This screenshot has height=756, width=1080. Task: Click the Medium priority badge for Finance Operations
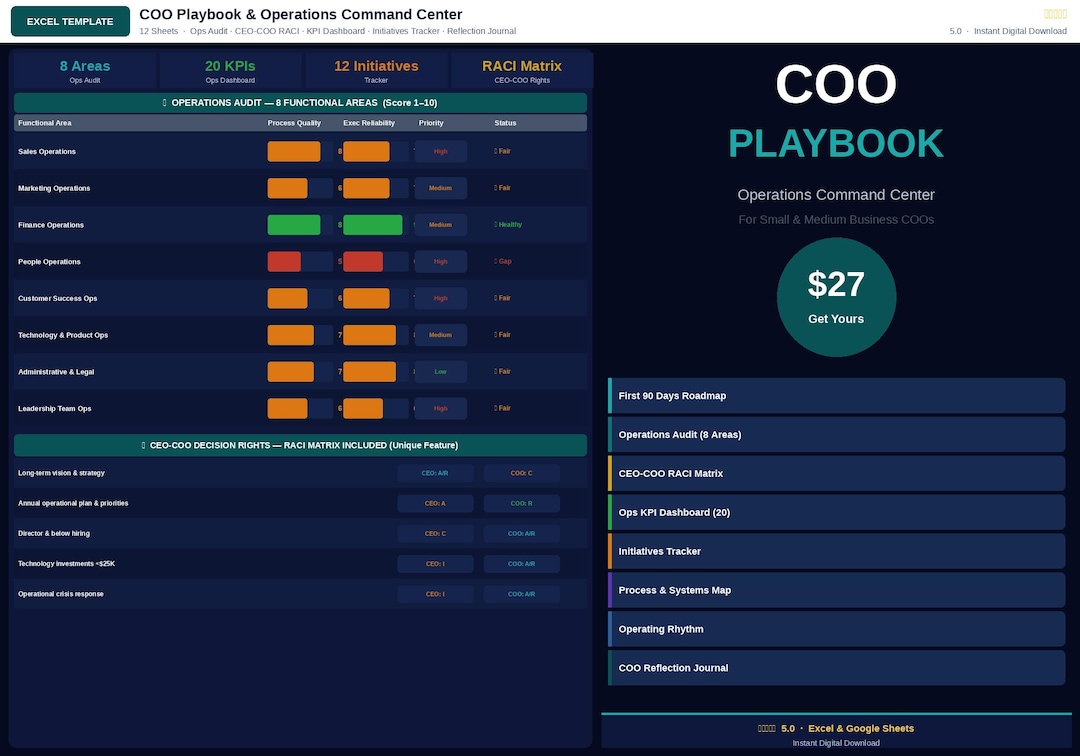[x=441, y=224]
